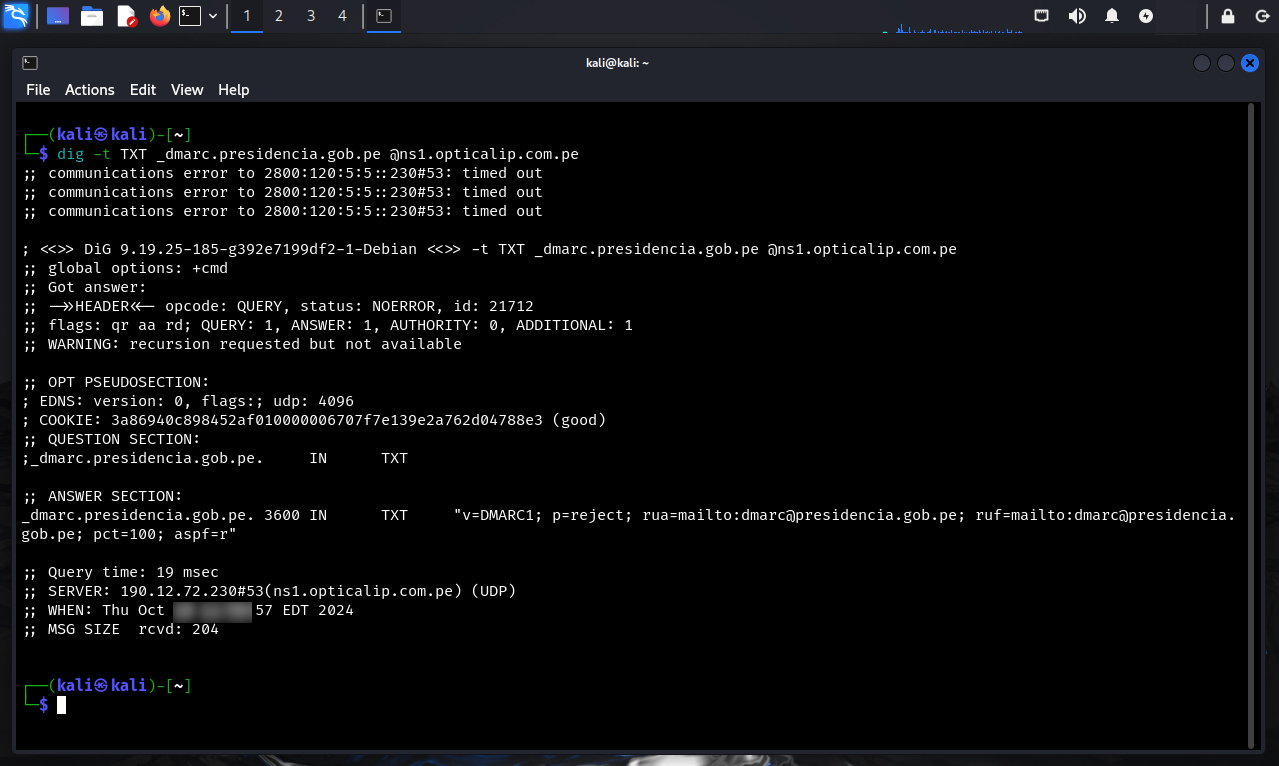The image size is (1279, 766).
Task: Open the file manager from panel
Action: click(x=92, y=16)
